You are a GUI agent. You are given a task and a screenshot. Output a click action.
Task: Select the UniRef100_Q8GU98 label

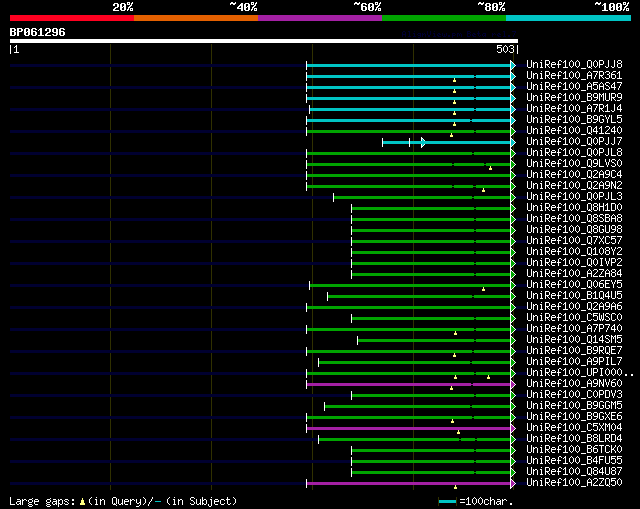[x=574, y=229]
